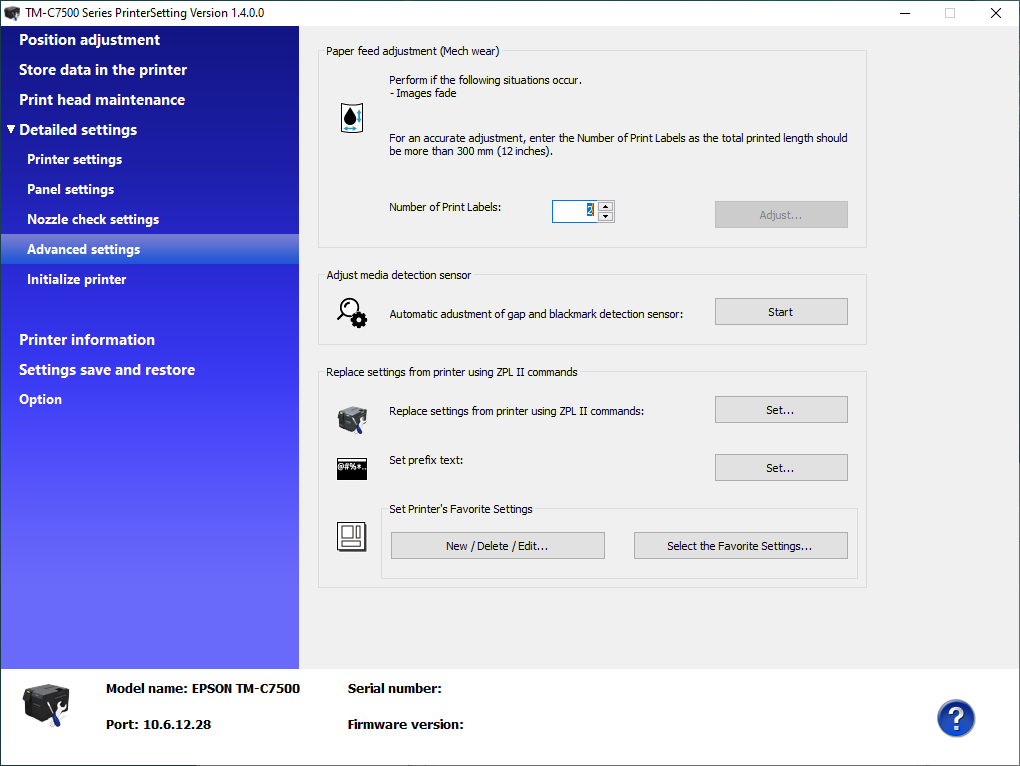Click the paper feed ink drop icon
Image resolution: width=1020 pixels, height=766 pixels.
[x=351, y=118]
